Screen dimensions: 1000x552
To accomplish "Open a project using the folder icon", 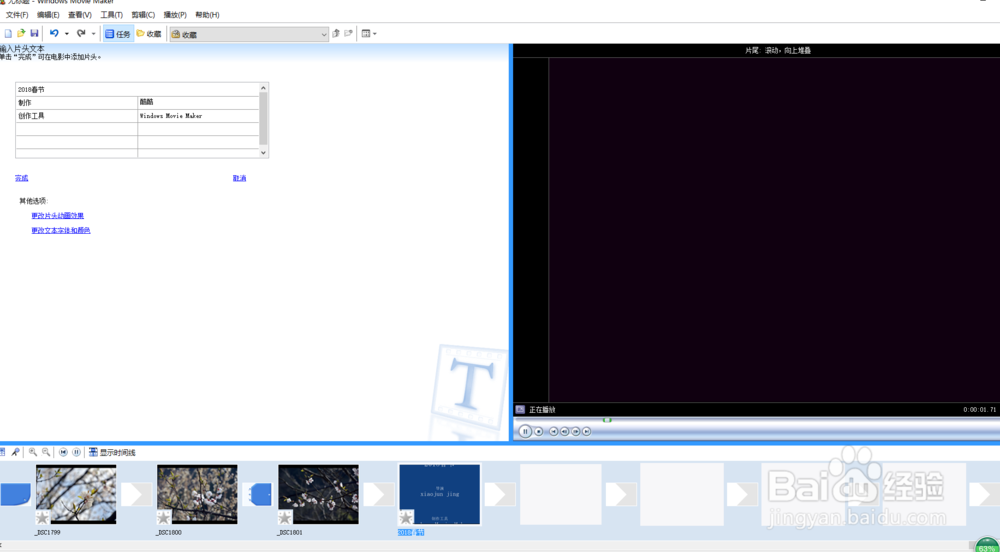I will pos(21,34).
